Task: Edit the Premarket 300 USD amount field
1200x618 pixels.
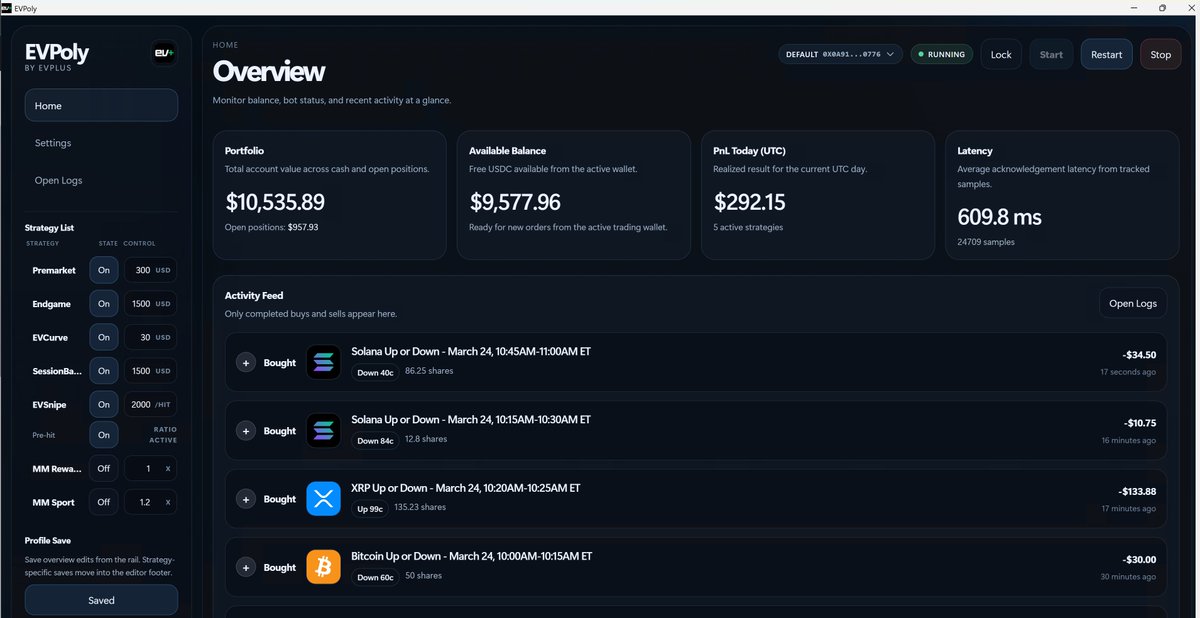Action: pyautogui.click(x=150, y=270)
